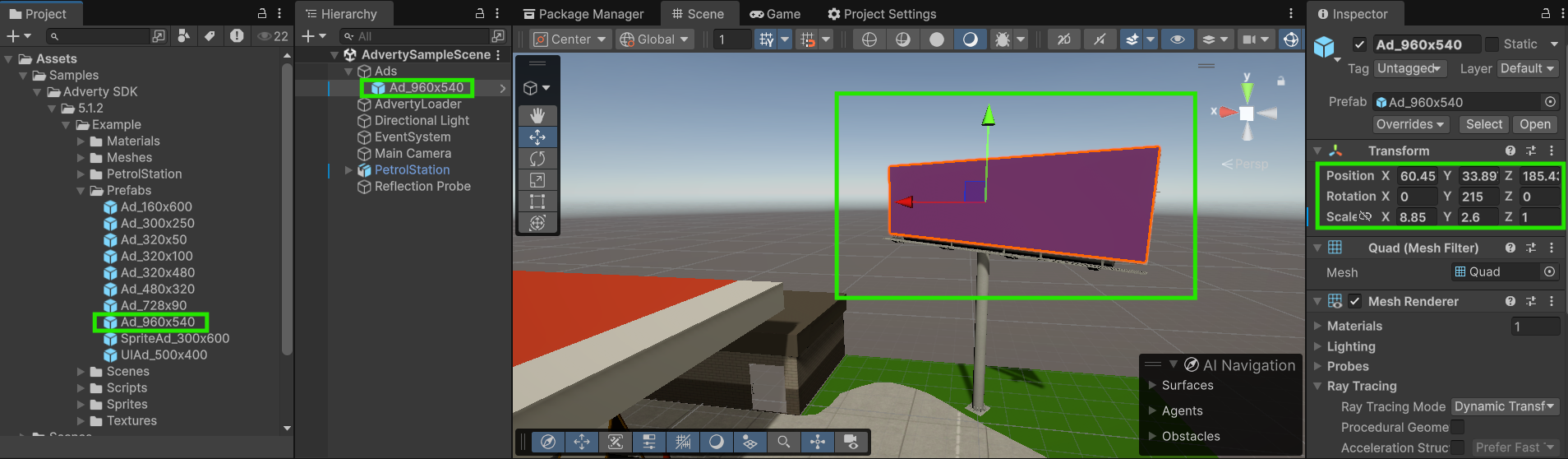Enable the Static checkbox in Inspector
Viewport: 1568px width, 459px height.
[x=1492, y=44]
